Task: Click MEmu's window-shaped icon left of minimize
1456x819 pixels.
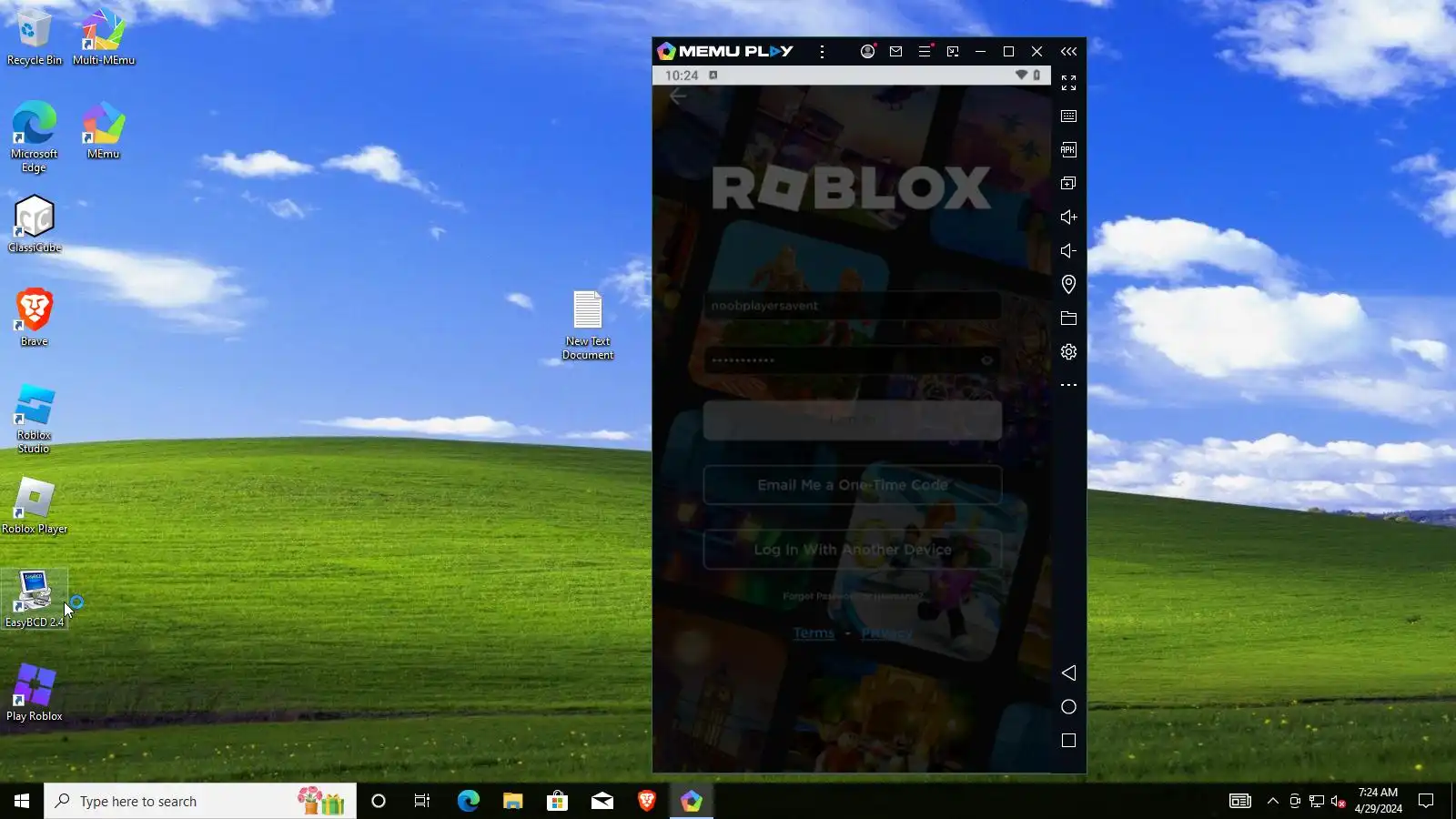Action: (x=953, y=52)
